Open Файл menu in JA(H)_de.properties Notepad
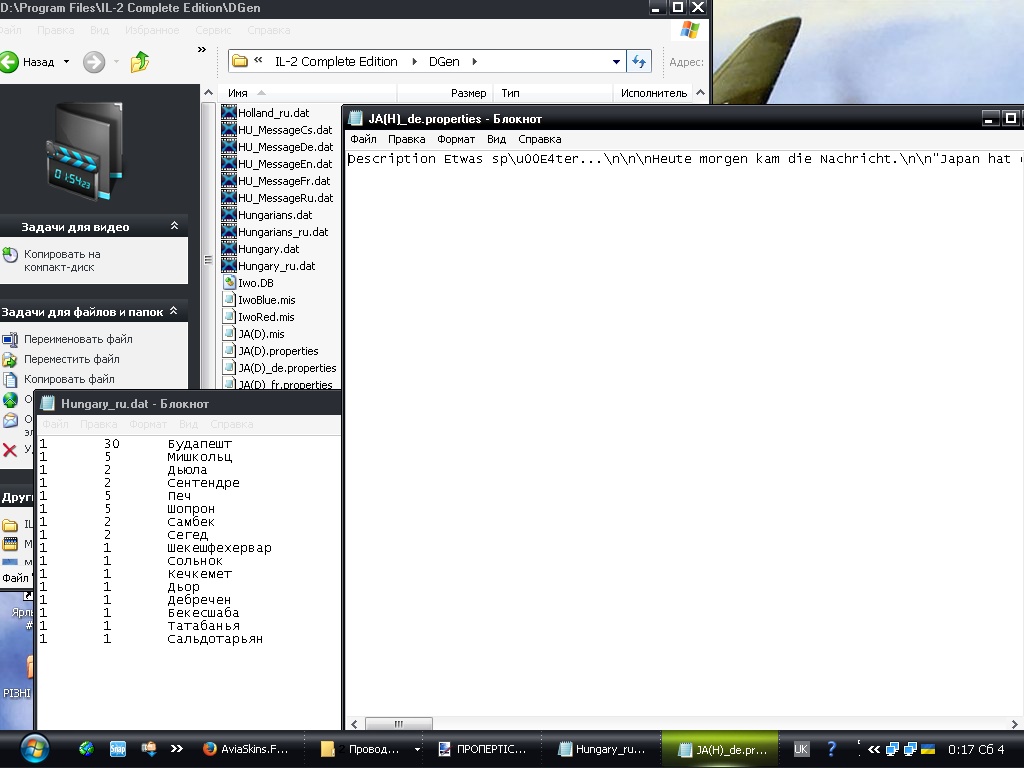Screen dimensions: 1024x768 [363, 139]
